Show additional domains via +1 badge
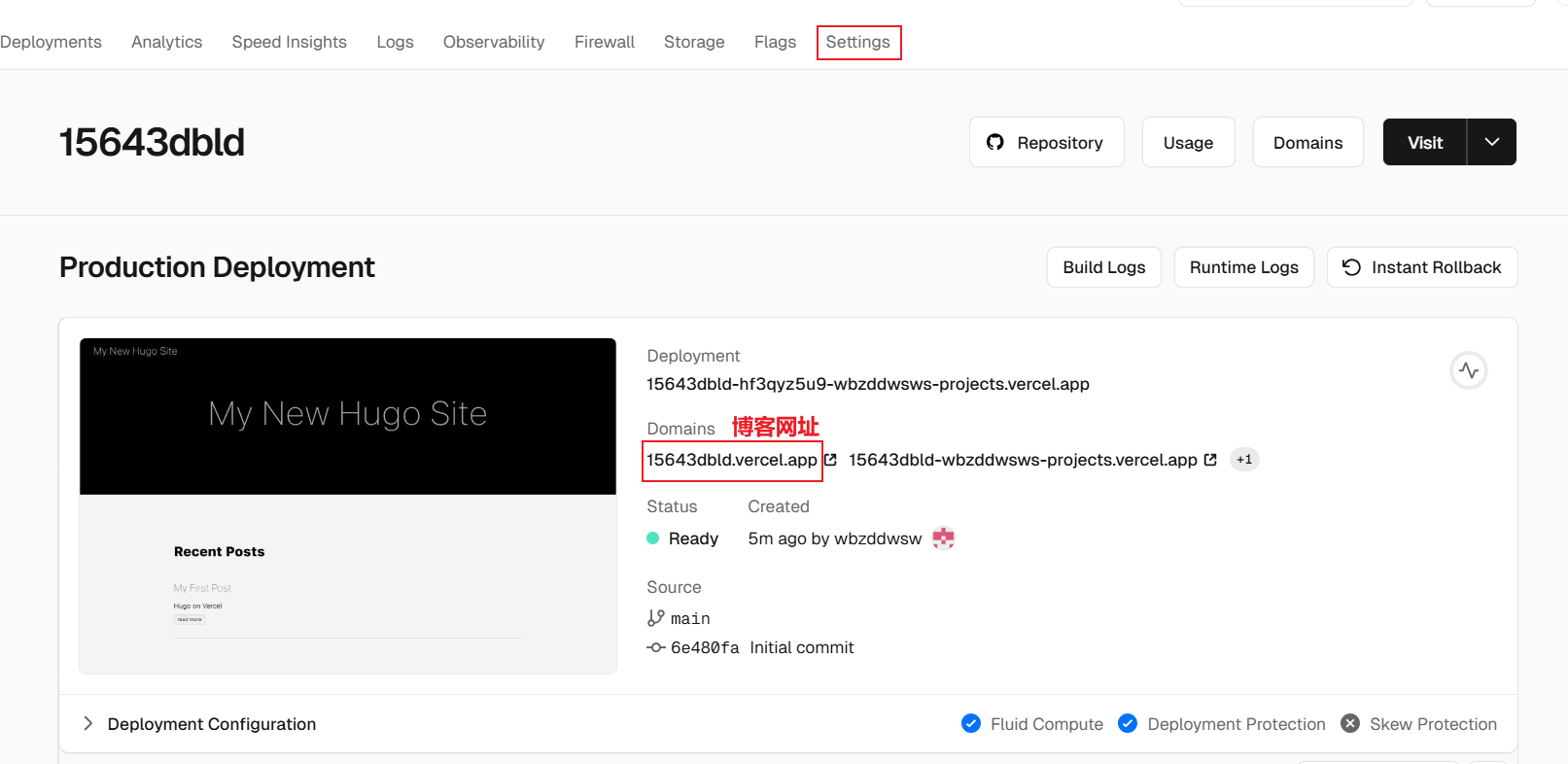1568x764 pixels. [1244, 460]
